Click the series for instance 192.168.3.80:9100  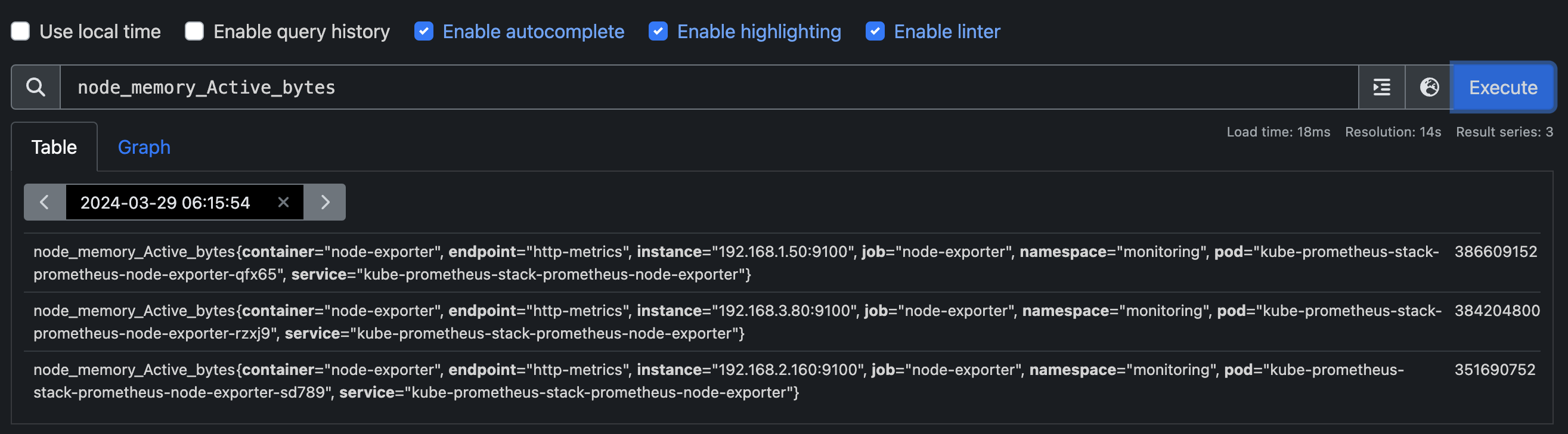coord(730,321)
